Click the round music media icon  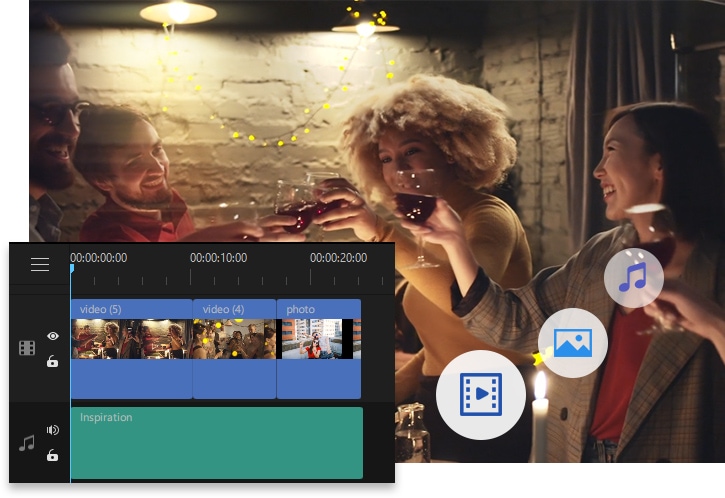click(x=634, y=277)
